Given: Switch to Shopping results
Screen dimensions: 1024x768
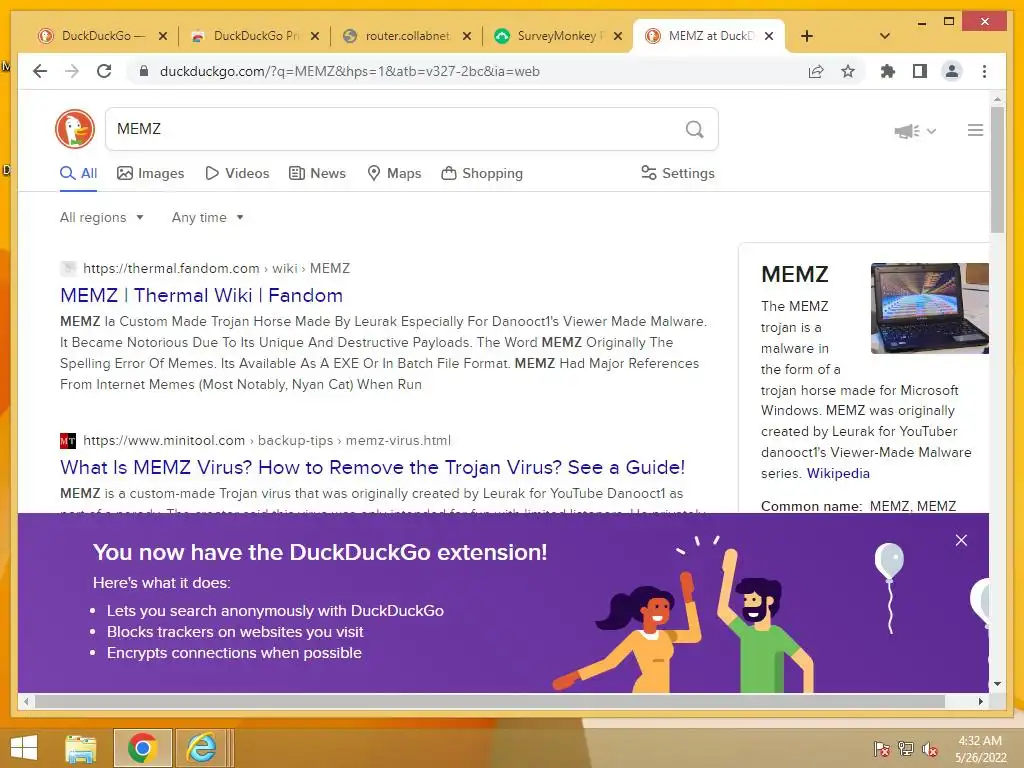Looking at the screenshot, I should (x=483, y=173).
